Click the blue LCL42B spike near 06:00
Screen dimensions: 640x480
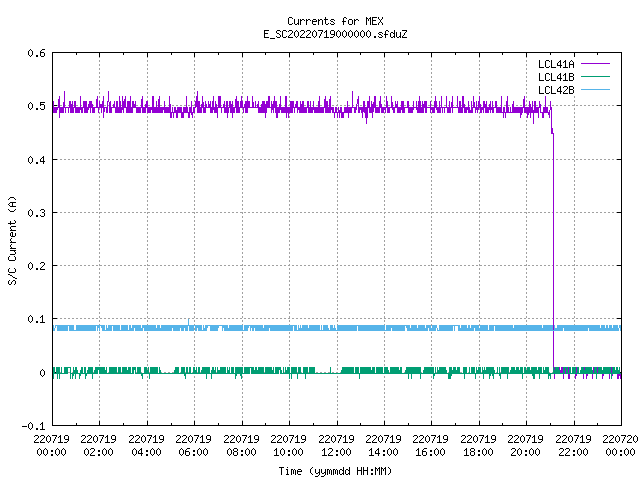click(189, 322)
